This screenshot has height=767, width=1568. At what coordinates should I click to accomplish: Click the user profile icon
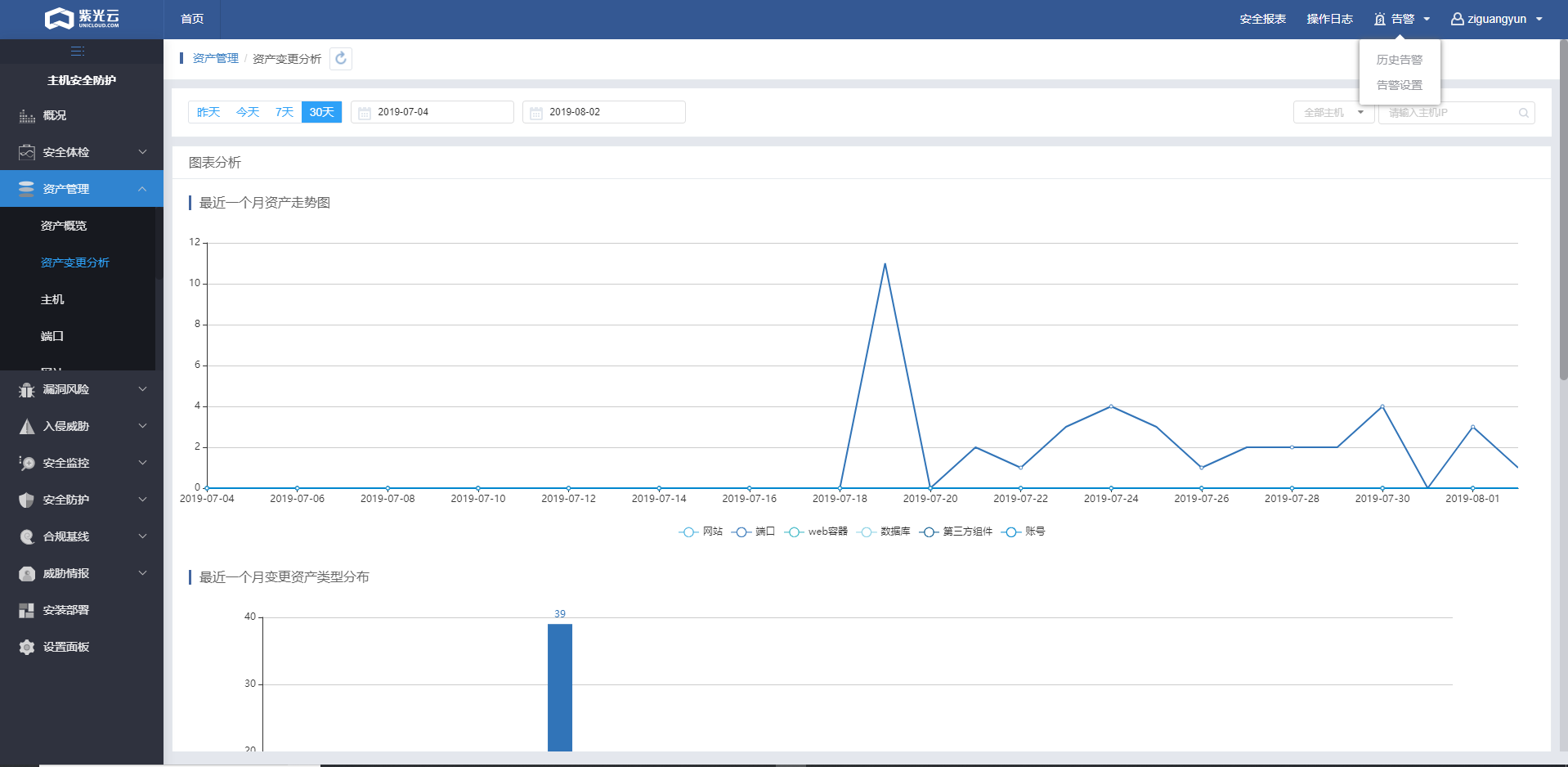tap(1458, 19)
